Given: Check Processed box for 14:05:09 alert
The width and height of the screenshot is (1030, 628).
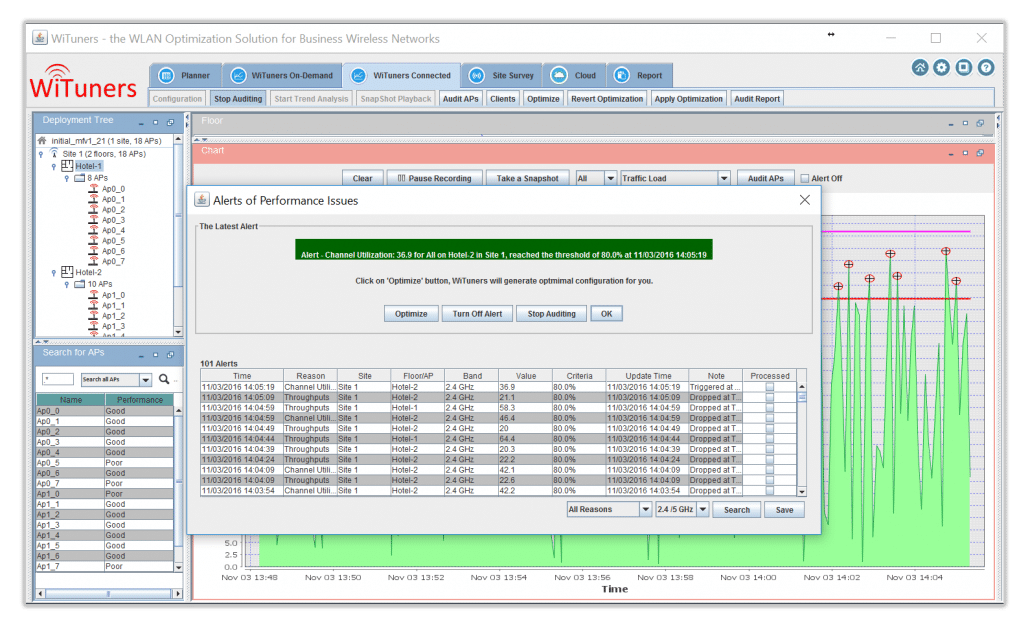Looking at the screenshot, I should pyautogui.click(x=769, y=397).
